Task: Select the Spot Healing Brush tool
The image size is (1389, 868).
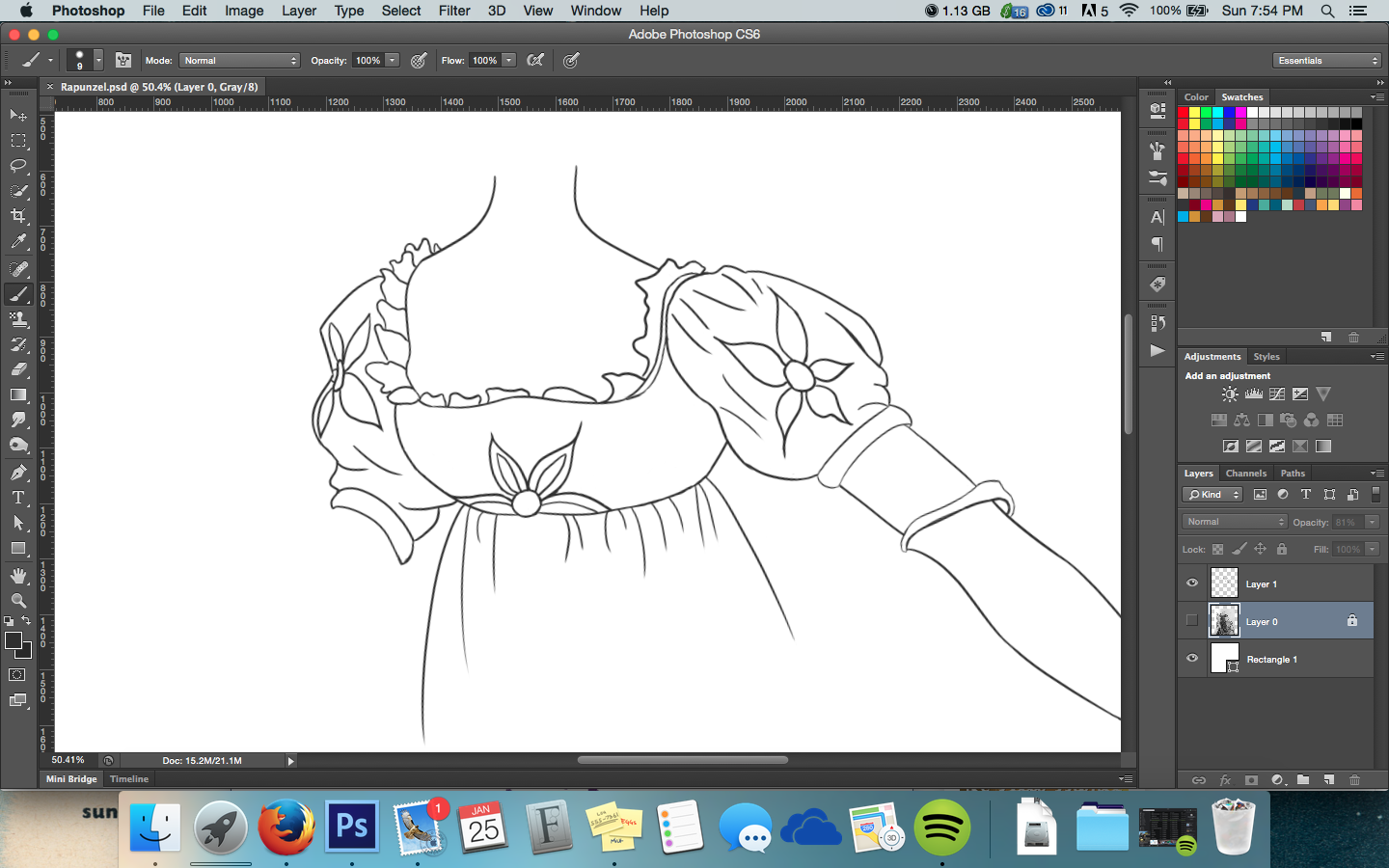Action: coord(18,269)
